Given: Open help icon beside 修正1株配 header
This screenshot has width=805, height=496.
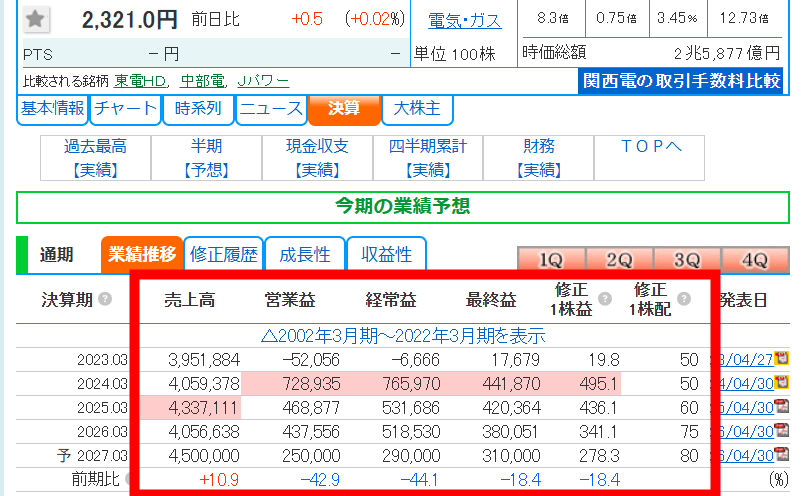Looking at the screenshot, I should (684, 299).
